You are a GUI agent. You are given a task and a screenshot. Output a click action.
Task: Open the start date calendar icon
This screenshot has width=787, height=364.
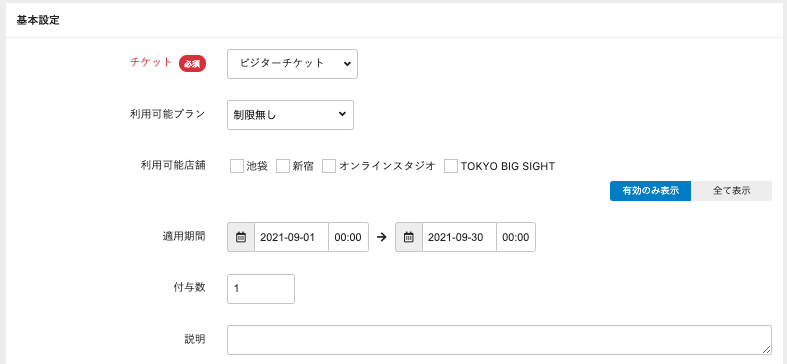coord(241,237)
